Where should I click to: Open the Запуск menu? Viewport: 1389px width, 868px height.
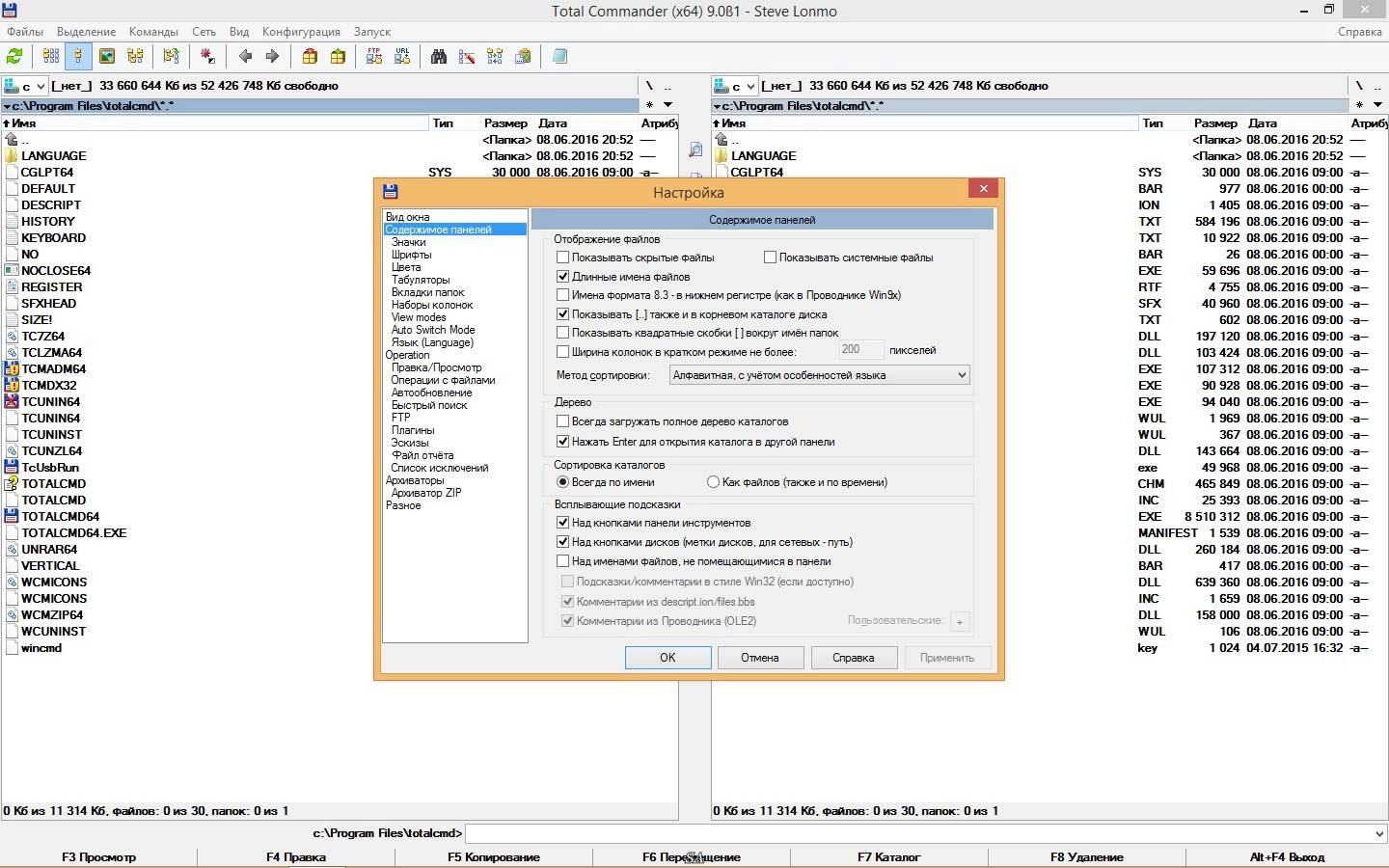point(372,32)
